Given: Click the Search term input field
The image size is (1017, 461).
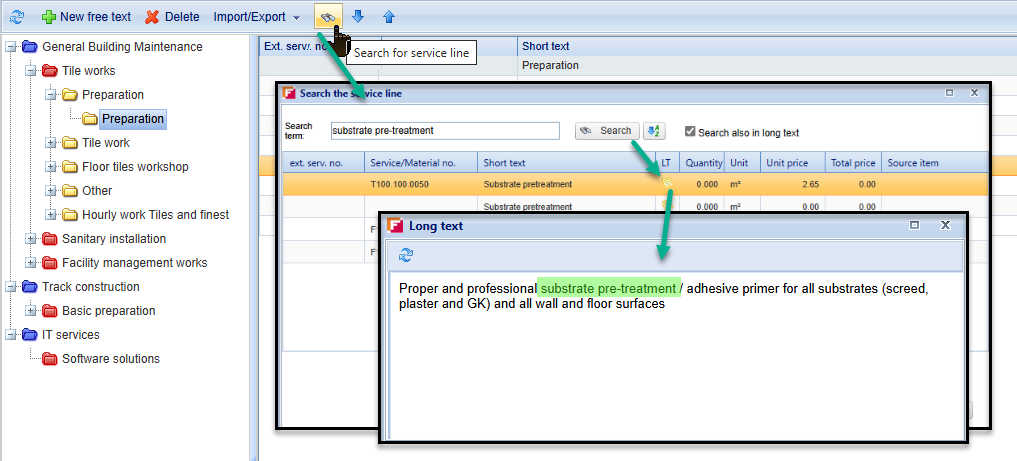Looking at the screenshot, I should pos(445,131).
